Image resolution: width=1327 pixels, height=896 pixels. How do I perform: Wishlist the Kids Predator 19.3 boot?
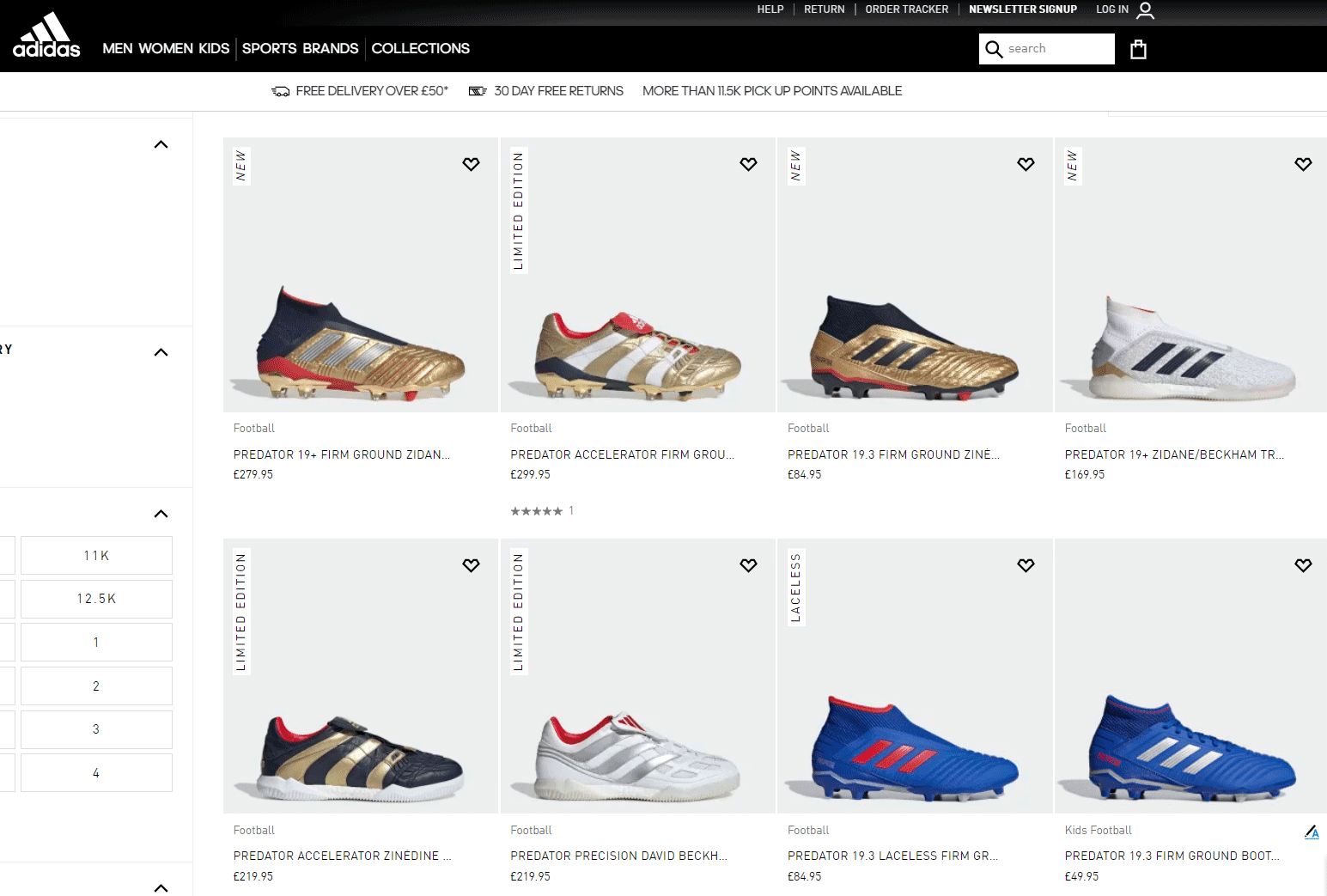[1303, 565]
